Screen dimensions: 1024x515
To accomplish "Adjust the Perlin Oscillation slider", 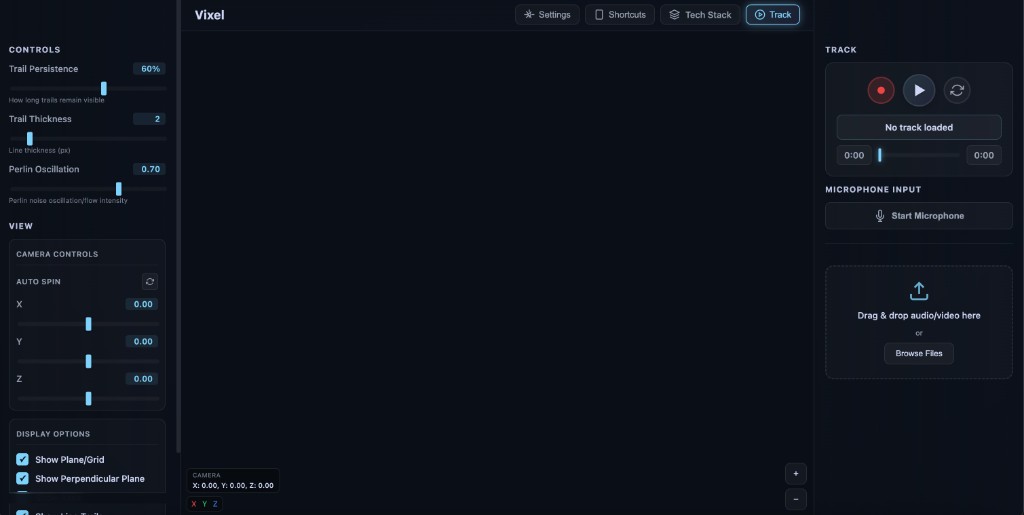I will click(88, 189).
